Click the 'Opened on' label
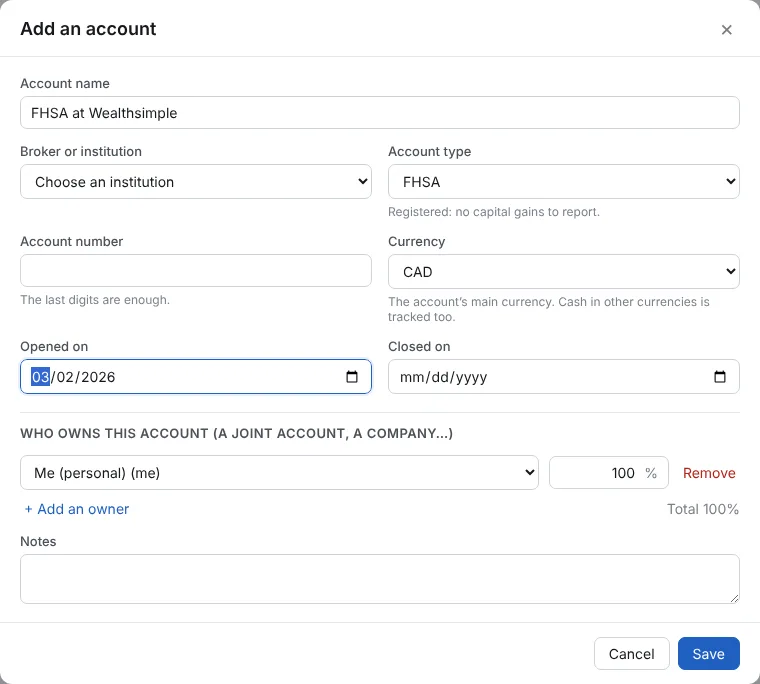Screen dimensions: 760x684 54,347
